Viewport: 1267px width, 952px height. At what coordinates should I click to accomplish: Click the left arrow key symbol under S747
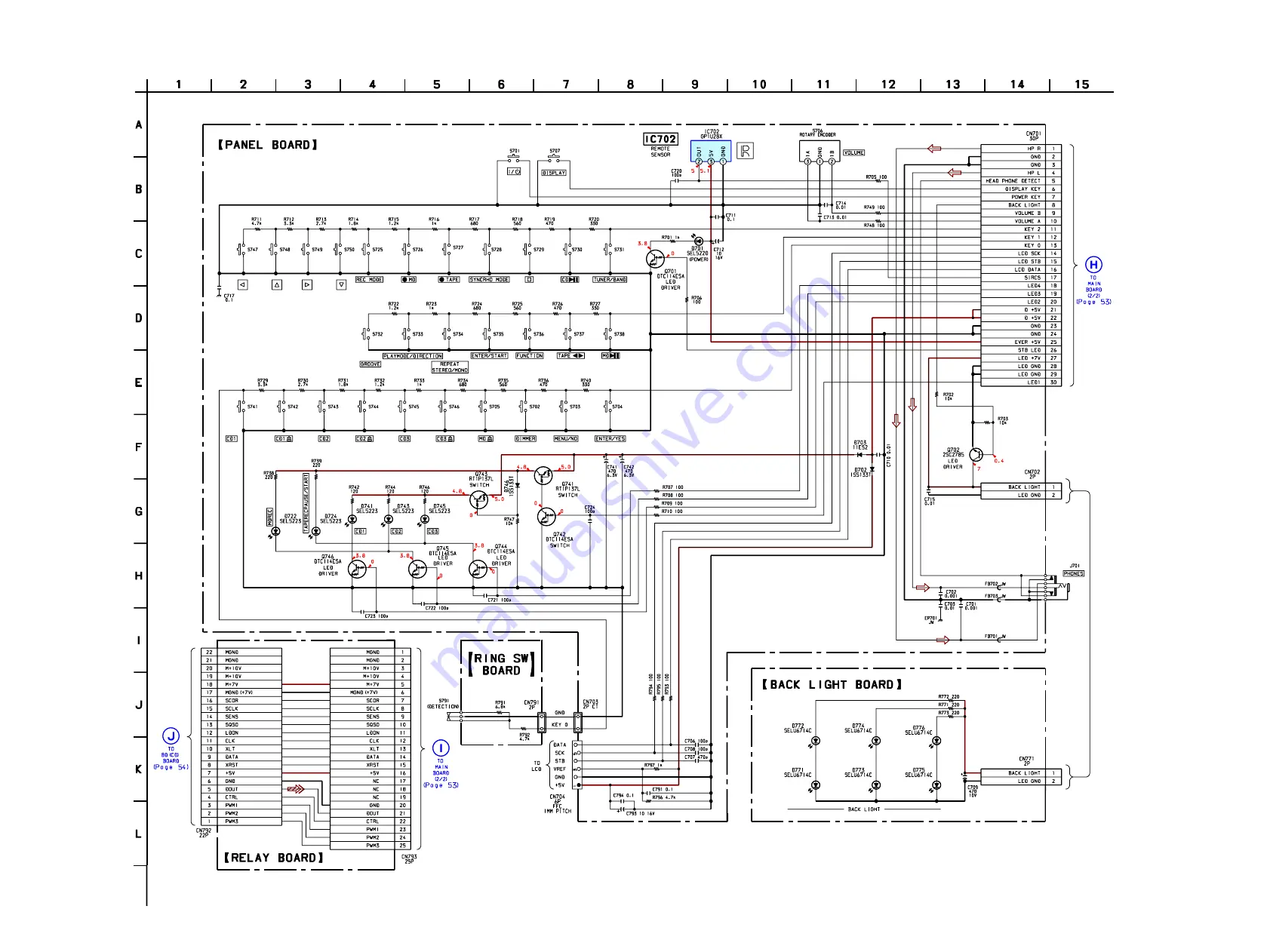(x=242, y=284)
